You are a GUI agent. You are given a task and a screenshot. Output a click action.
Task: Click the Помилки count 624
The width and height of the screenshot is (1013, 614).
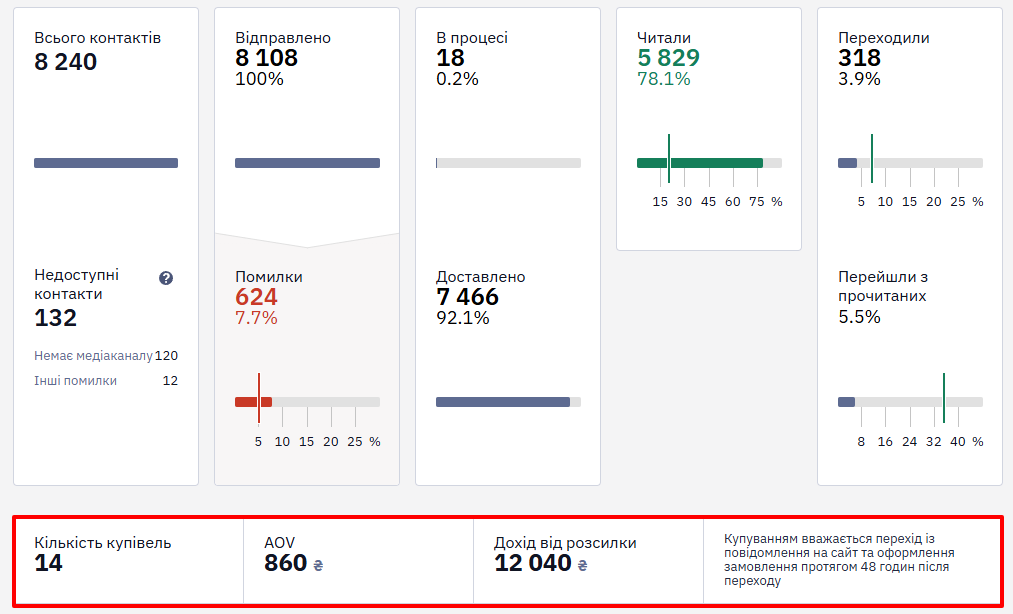click(256, 297)
